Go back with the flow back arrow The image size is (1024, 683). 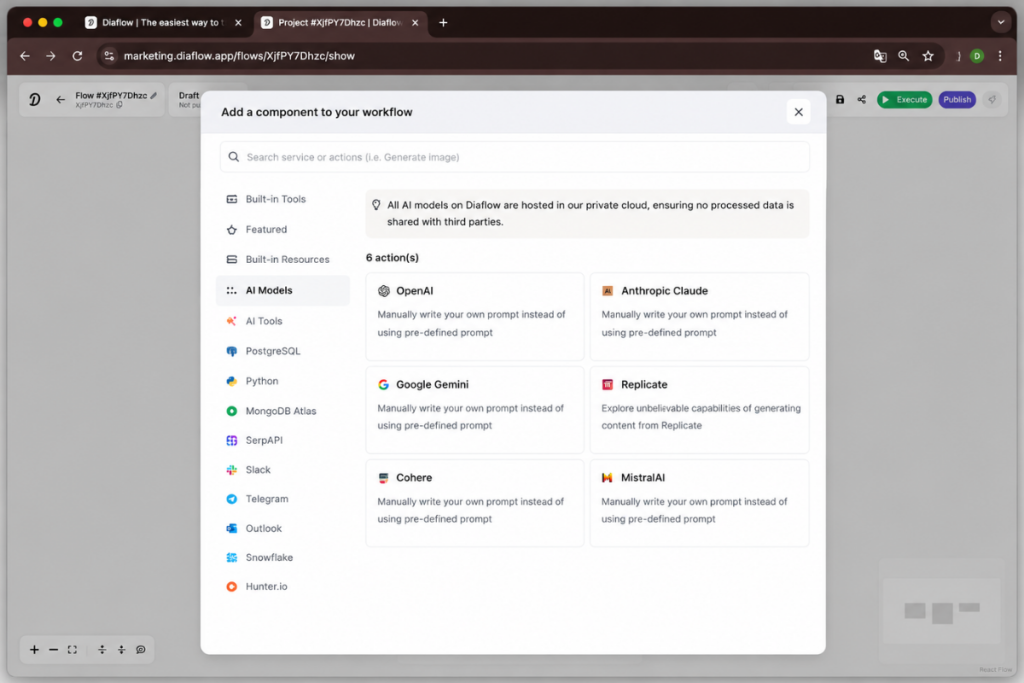tap(60, 100)
